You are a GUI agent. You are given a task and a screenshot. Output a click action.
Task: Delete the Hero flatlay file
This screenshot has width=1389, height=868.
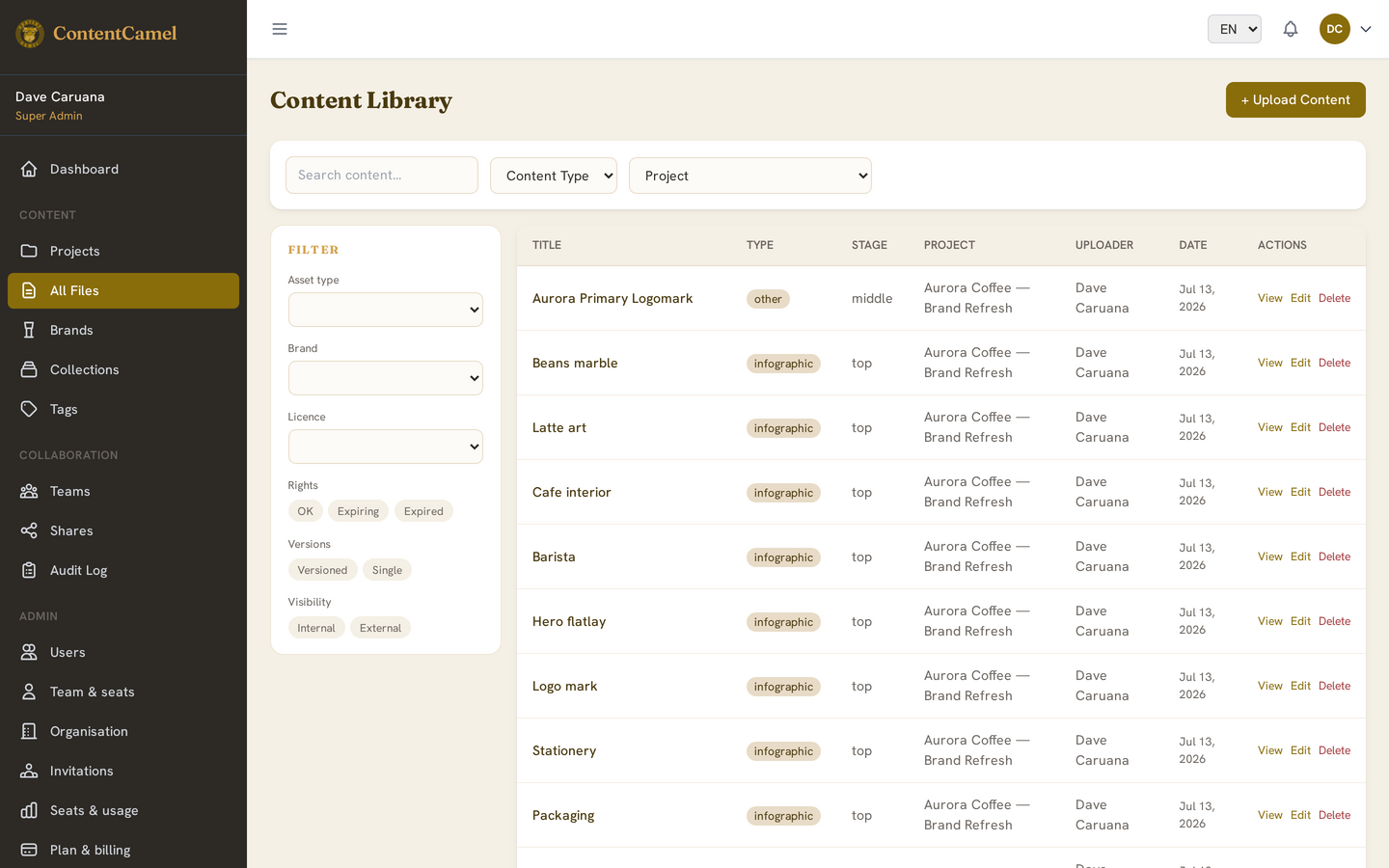point(1334,621)
